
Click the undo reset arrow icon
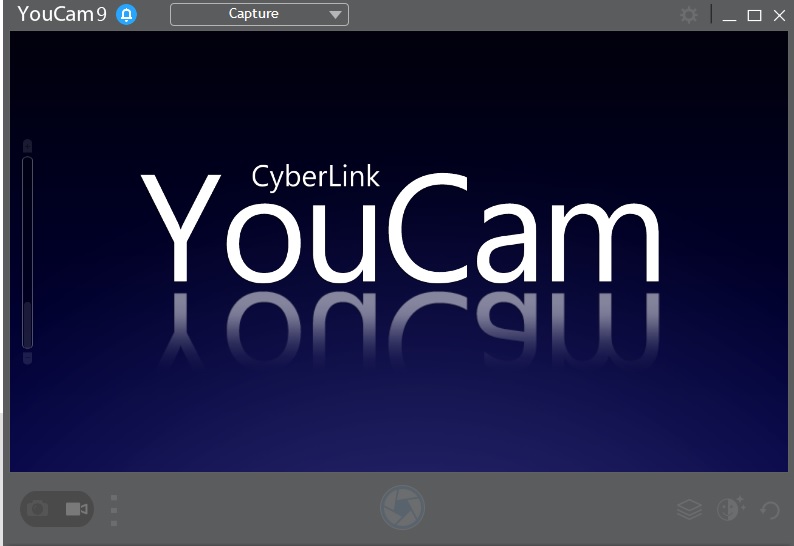[x=770, y=510]
